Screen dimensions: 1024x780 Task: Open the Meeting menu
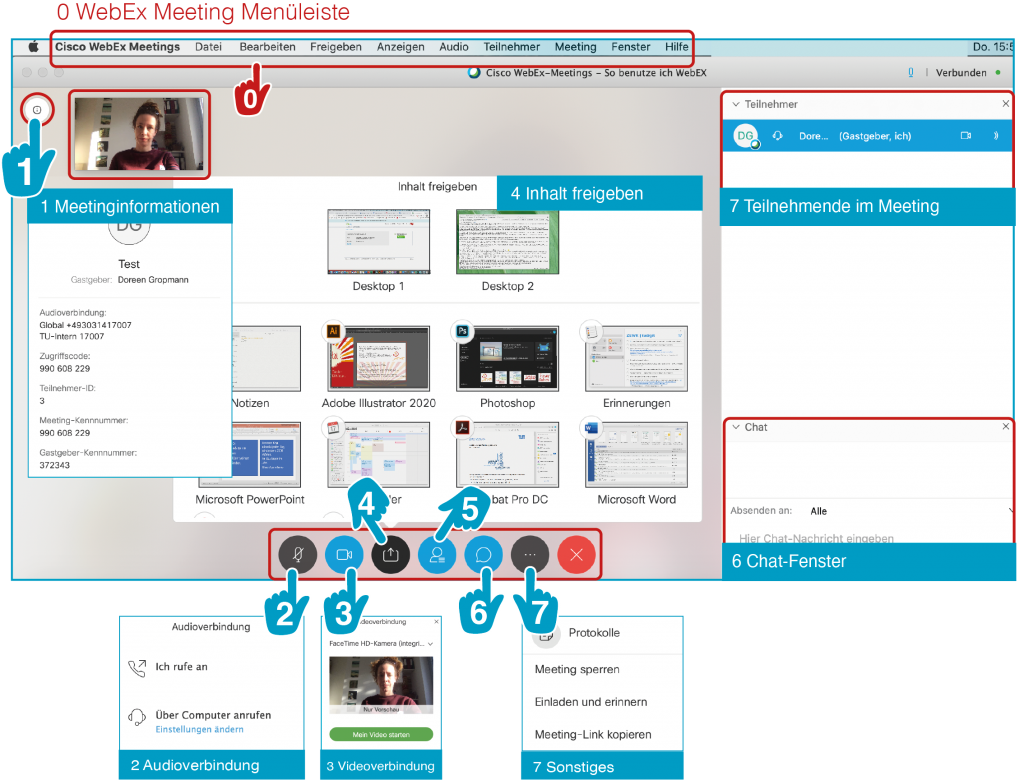(x=575, y=46)
